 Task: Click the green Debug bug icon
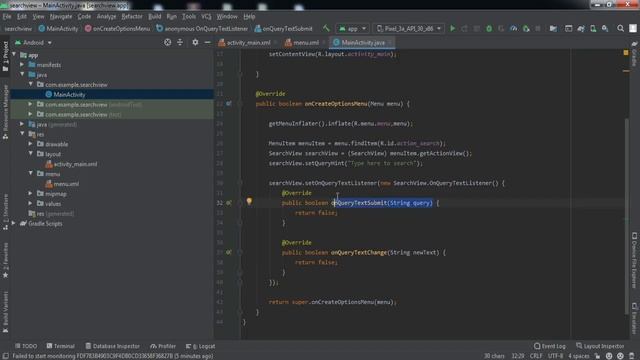click(x=489, y=29)
